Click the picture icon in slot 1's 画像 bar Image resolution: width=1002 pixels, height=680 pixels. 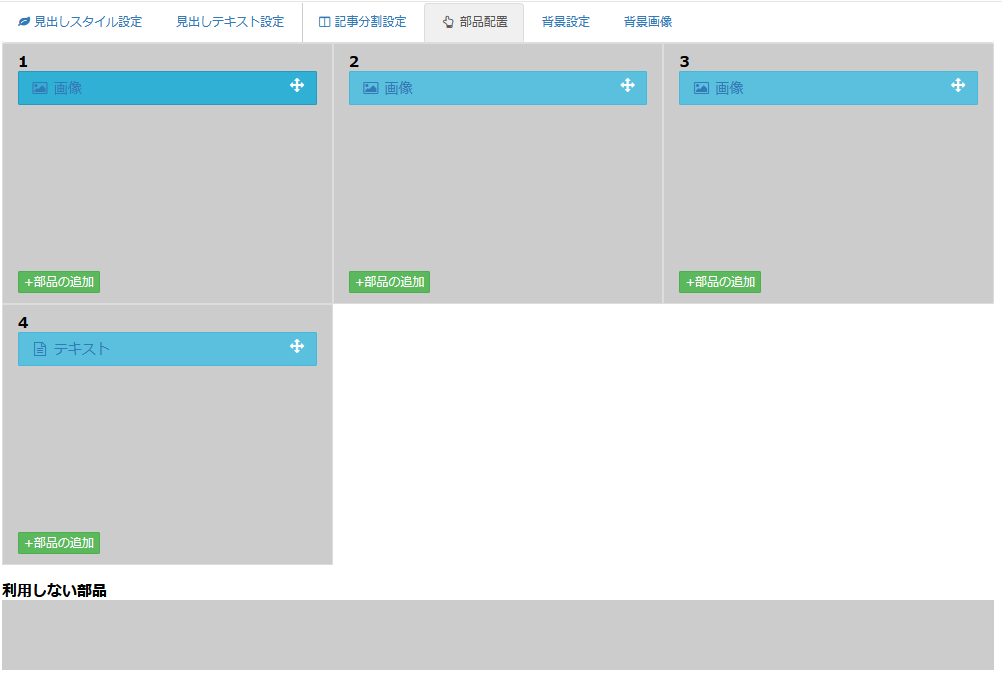(40, 88)
